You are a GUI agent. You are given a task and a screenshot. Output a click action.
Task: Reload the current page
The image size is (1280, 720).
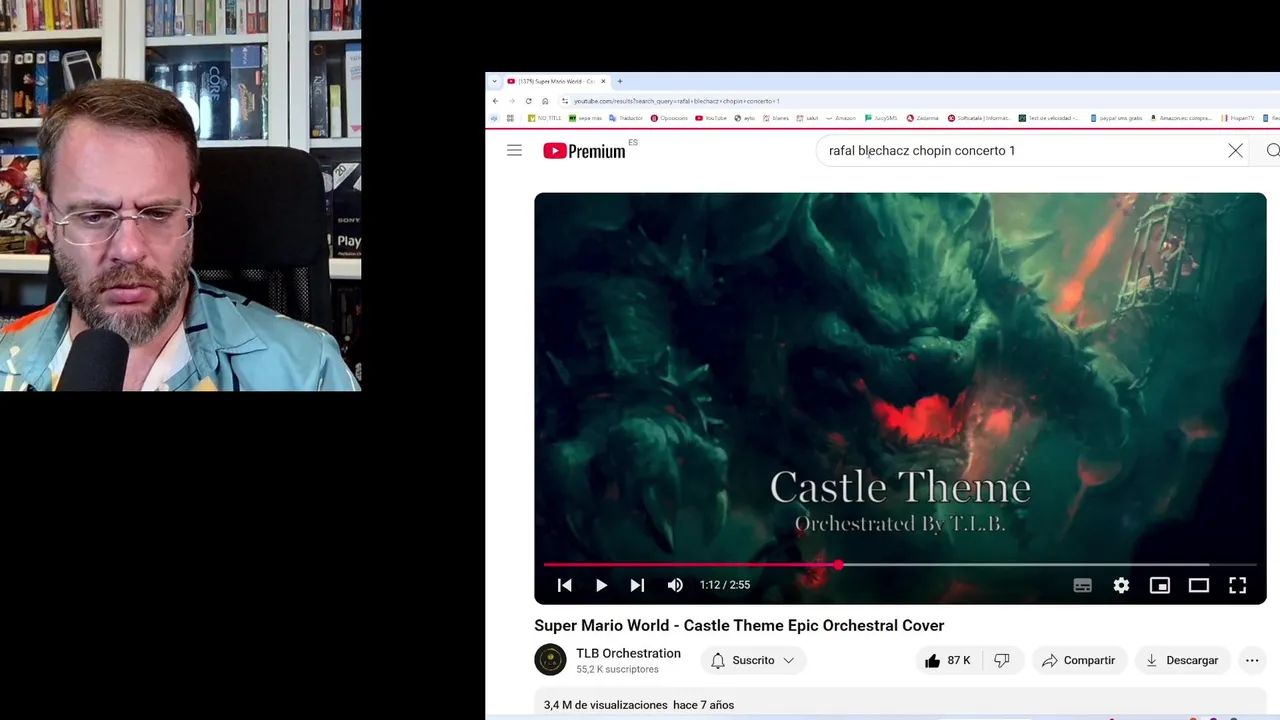[528, 101]
